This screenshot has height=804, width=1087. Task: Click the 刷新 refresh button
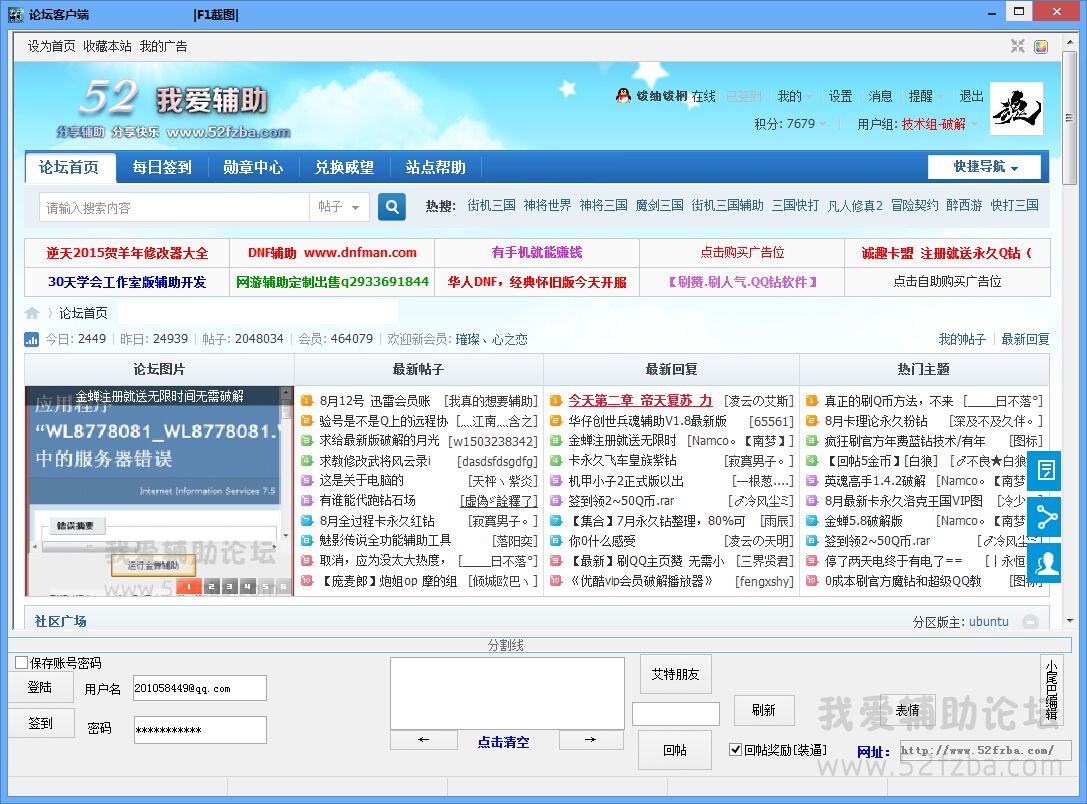pos(763,710)
